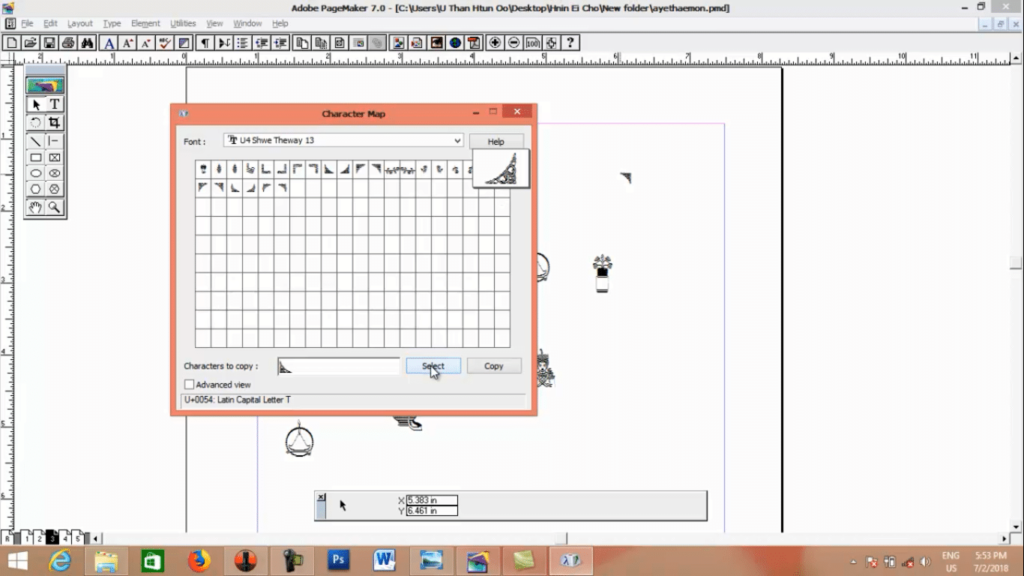Click the Select button in Character Map

(x=433, y=366)
